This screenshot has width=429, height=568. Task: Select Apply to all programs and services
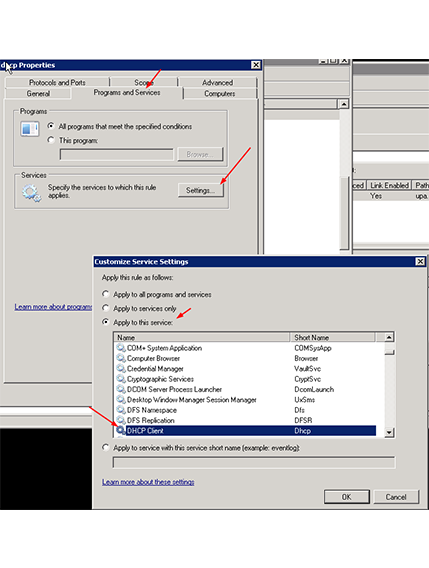click(x=105, y=294)
